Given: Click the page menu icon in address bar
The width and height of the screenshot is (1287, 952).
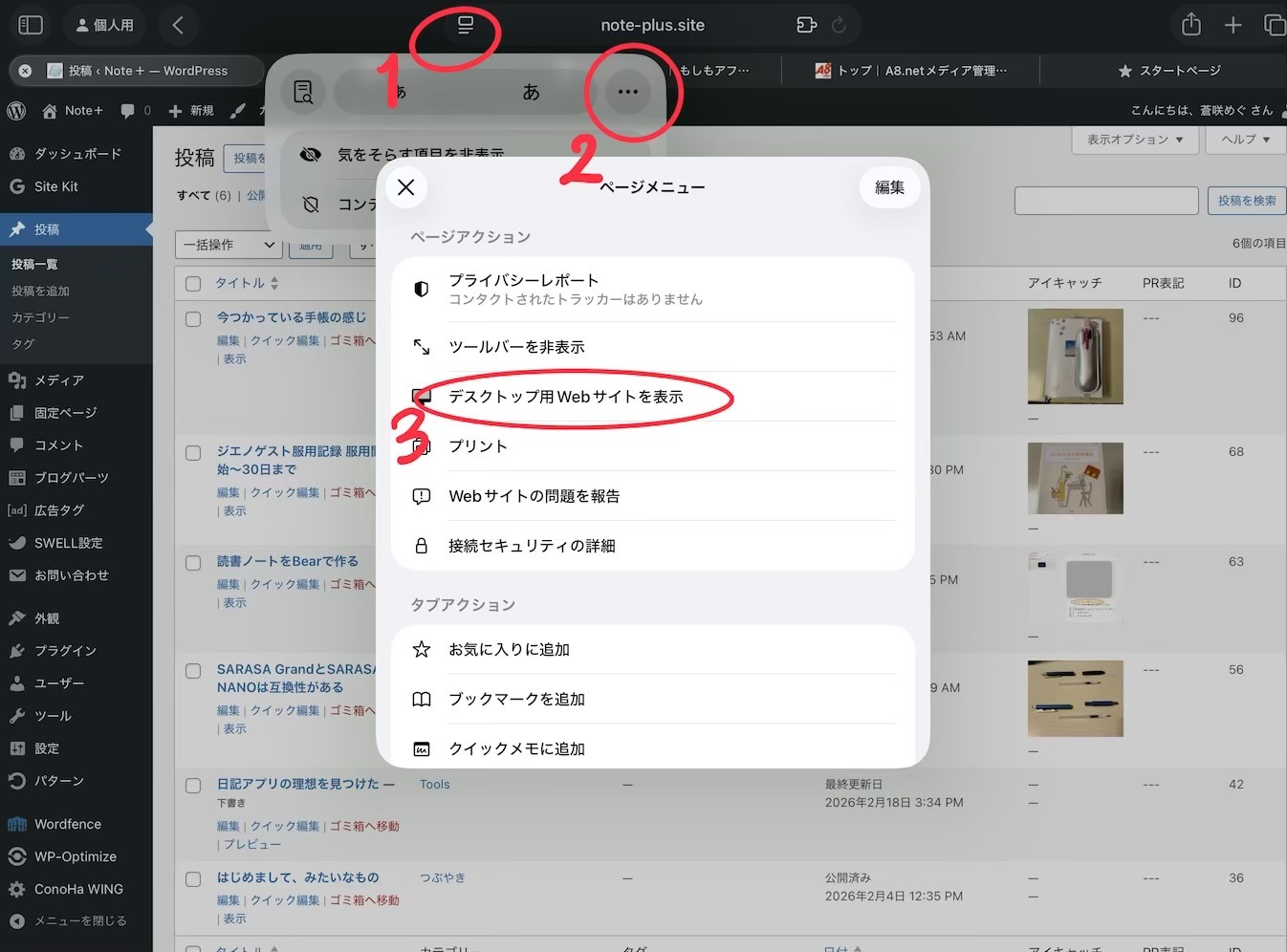Looking at the screenshot, I should click(x=466, y=25).
